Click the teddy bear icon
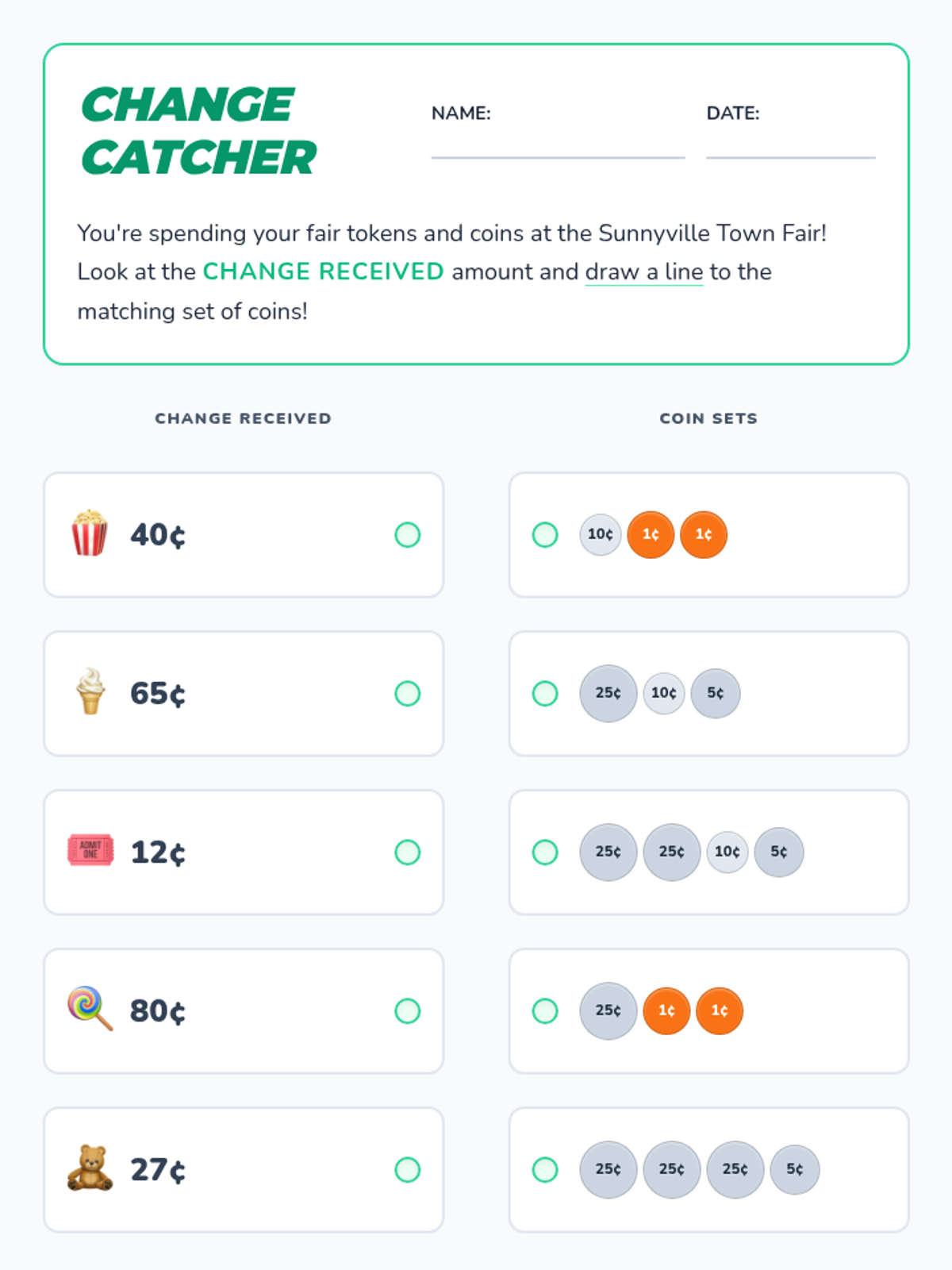This screenshot has width=952, height=1270. pos(90,1168)
